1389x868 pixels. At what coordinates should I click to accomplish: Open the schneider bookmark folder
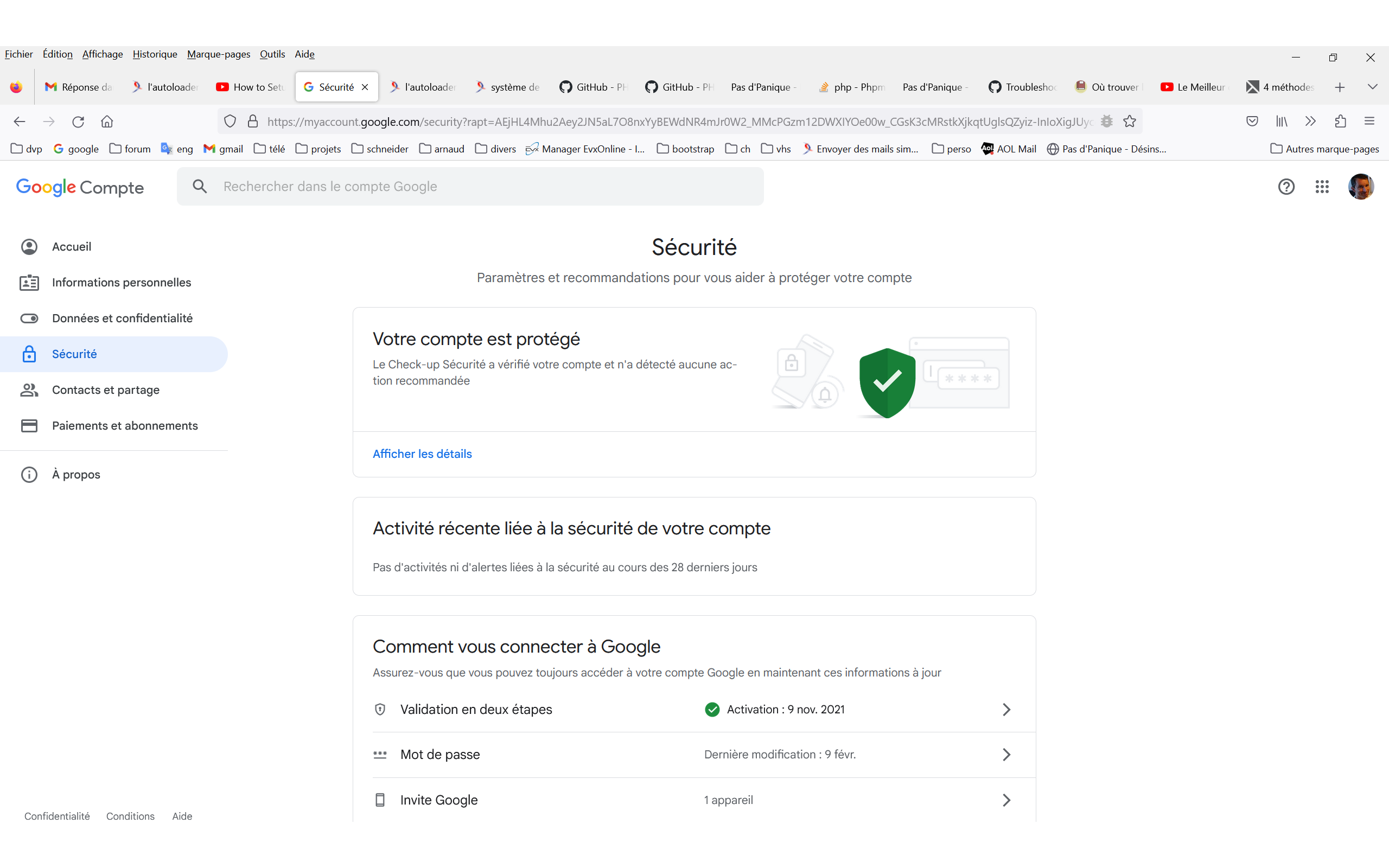coord(380,149)
